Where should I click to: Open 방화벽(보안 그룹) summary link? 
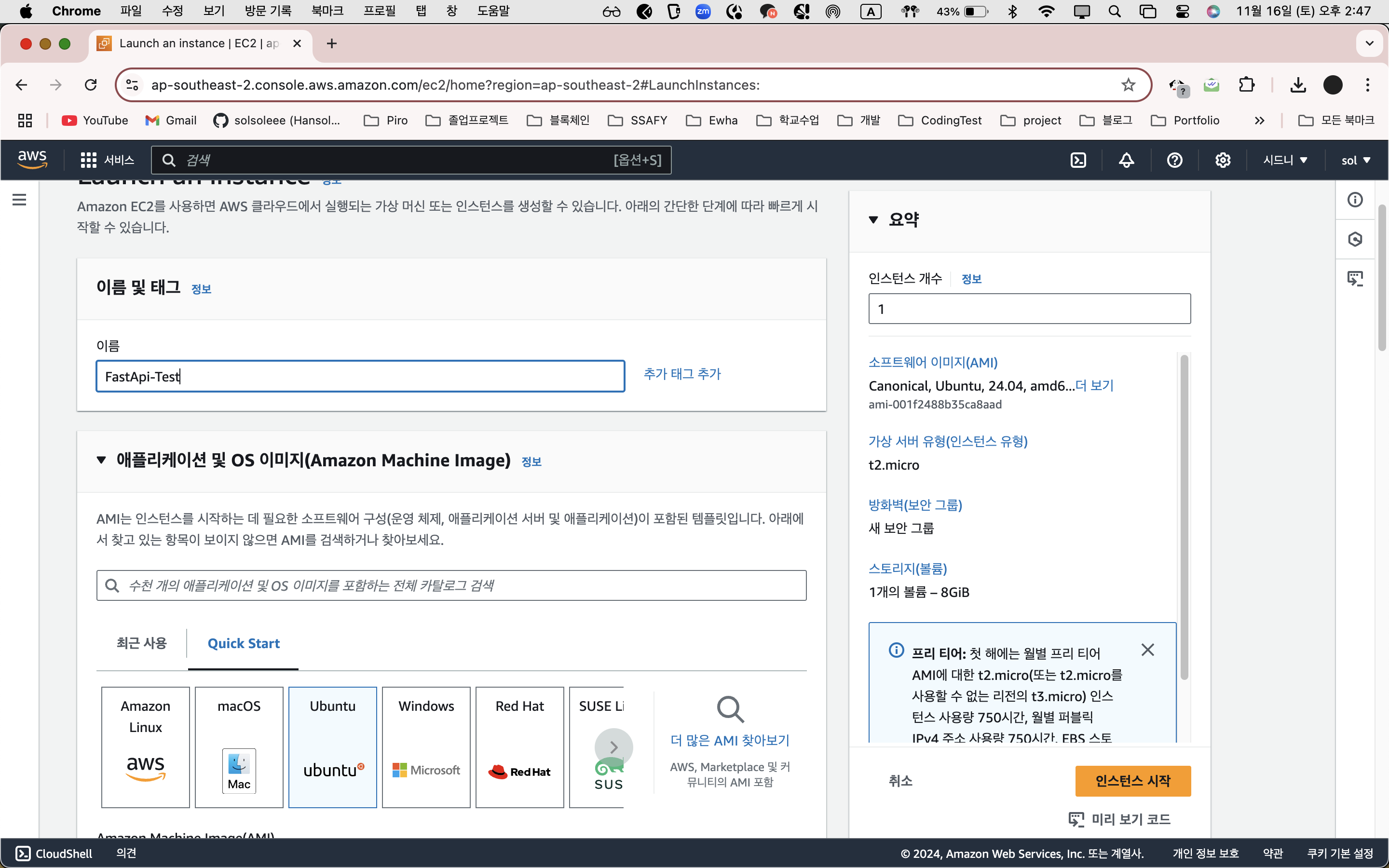pos(915,504)
